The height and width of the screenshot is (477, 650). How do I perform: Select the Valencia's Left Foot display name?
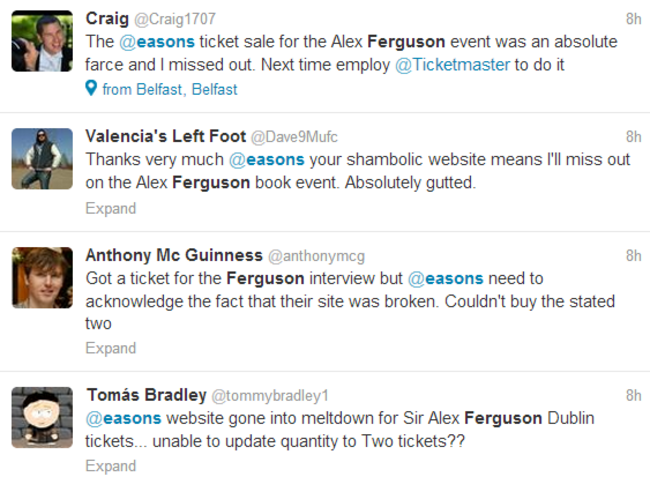[163, 137]
